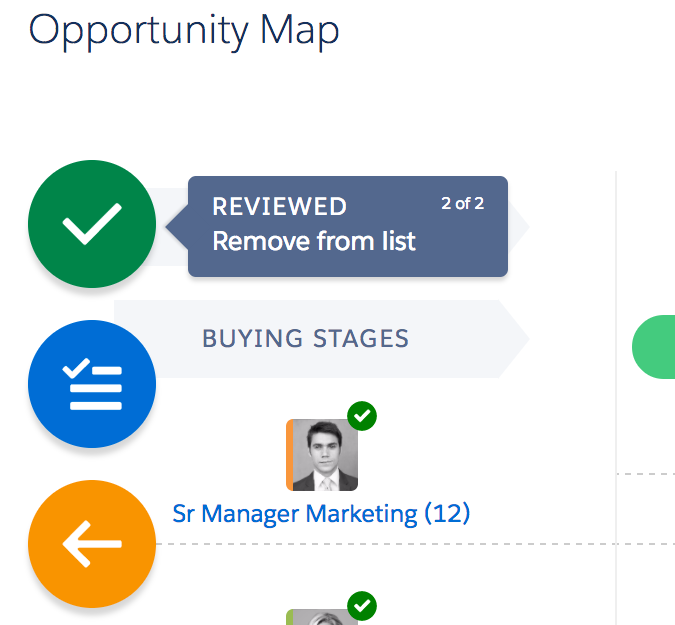Viewport: 675px width, 625px height.
Task: Click the Opportunity Map page title
Action: [x=184, y=31]
